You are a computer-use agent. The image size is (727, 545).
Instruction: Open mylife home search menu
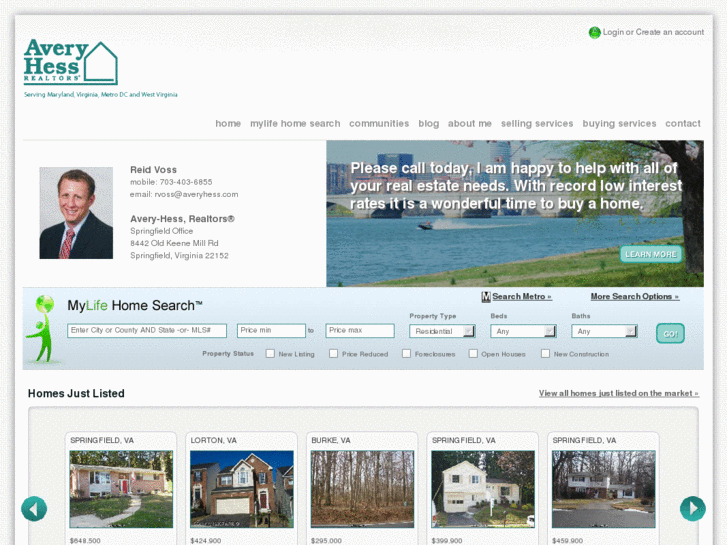[295, 123]
